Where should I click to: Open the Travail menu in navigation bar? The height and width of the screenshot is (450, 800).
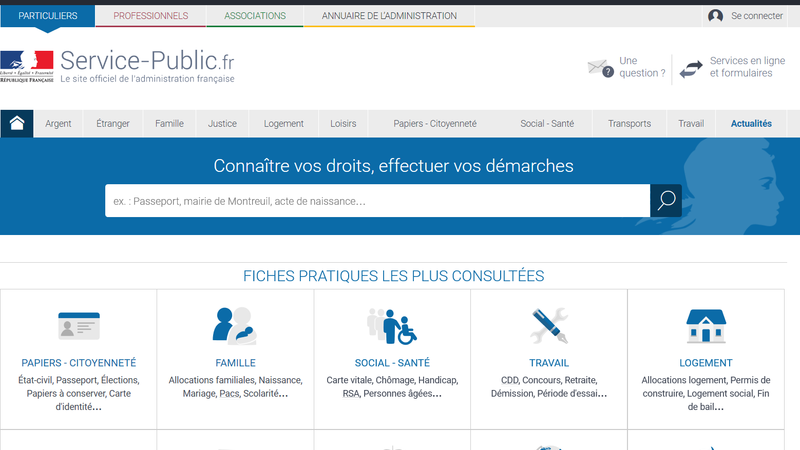[x=691, y=123]
